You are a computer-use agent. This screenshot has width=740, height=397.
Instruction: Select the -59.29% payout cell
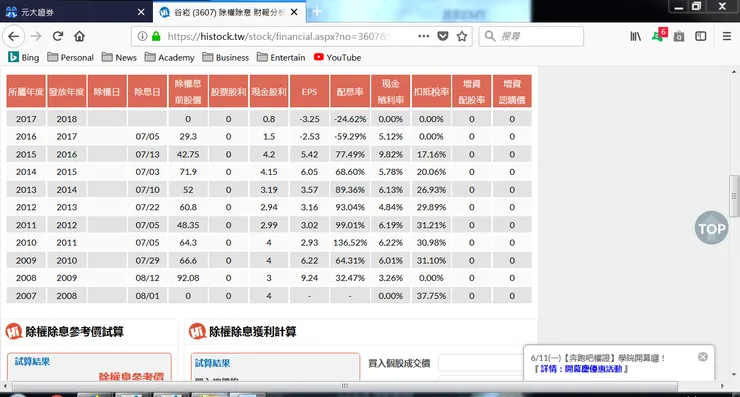pos(350,136)
